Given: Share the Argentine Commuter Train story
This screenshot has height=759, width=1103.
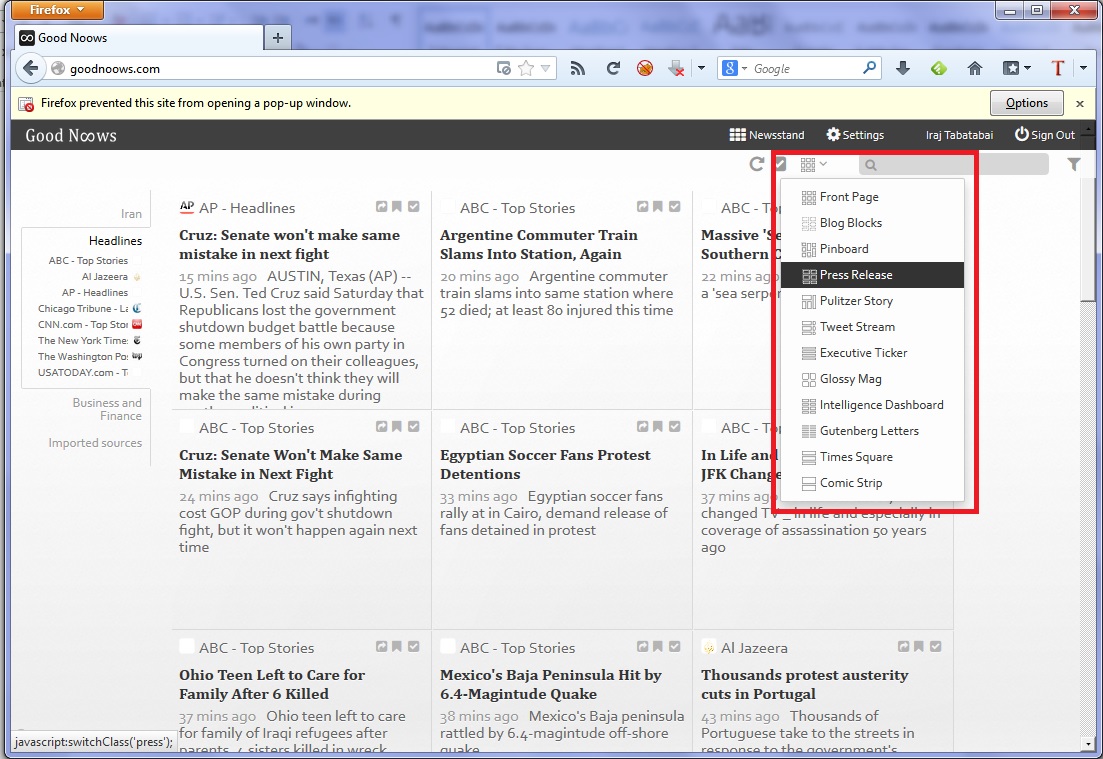Looking at the screenshot, I should click(x=642, y=207).
